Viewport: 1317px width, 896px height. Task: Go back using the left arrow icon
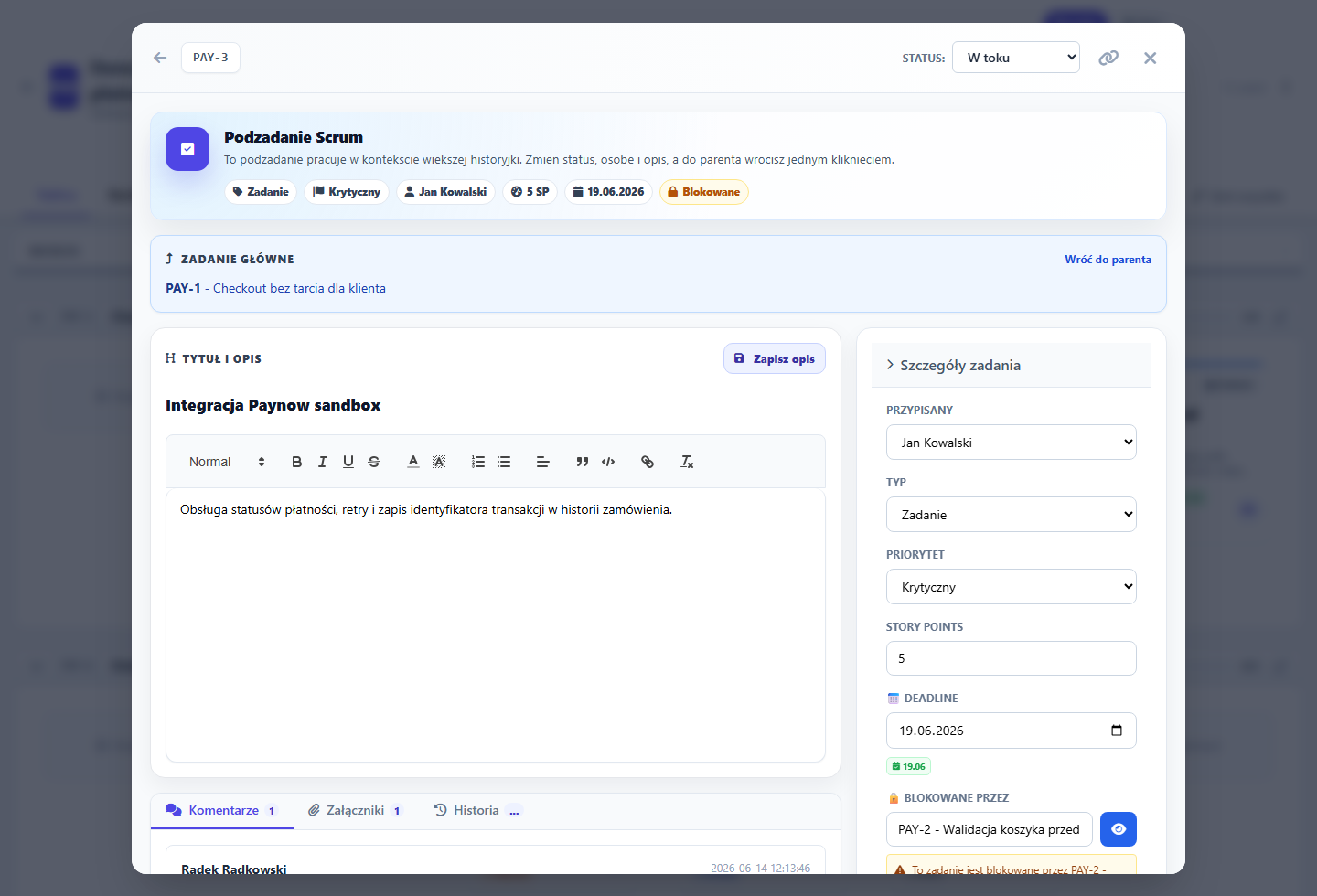[x=160, y=58]
